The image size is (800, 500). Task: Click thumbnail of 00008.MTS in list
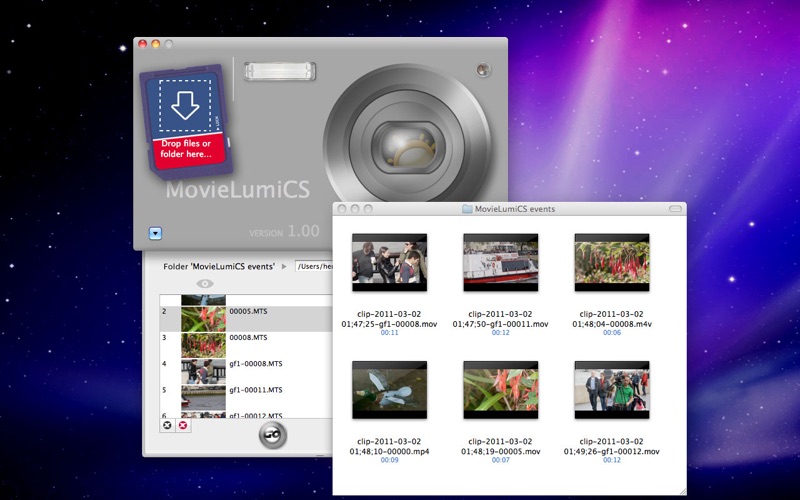[203, 345]
